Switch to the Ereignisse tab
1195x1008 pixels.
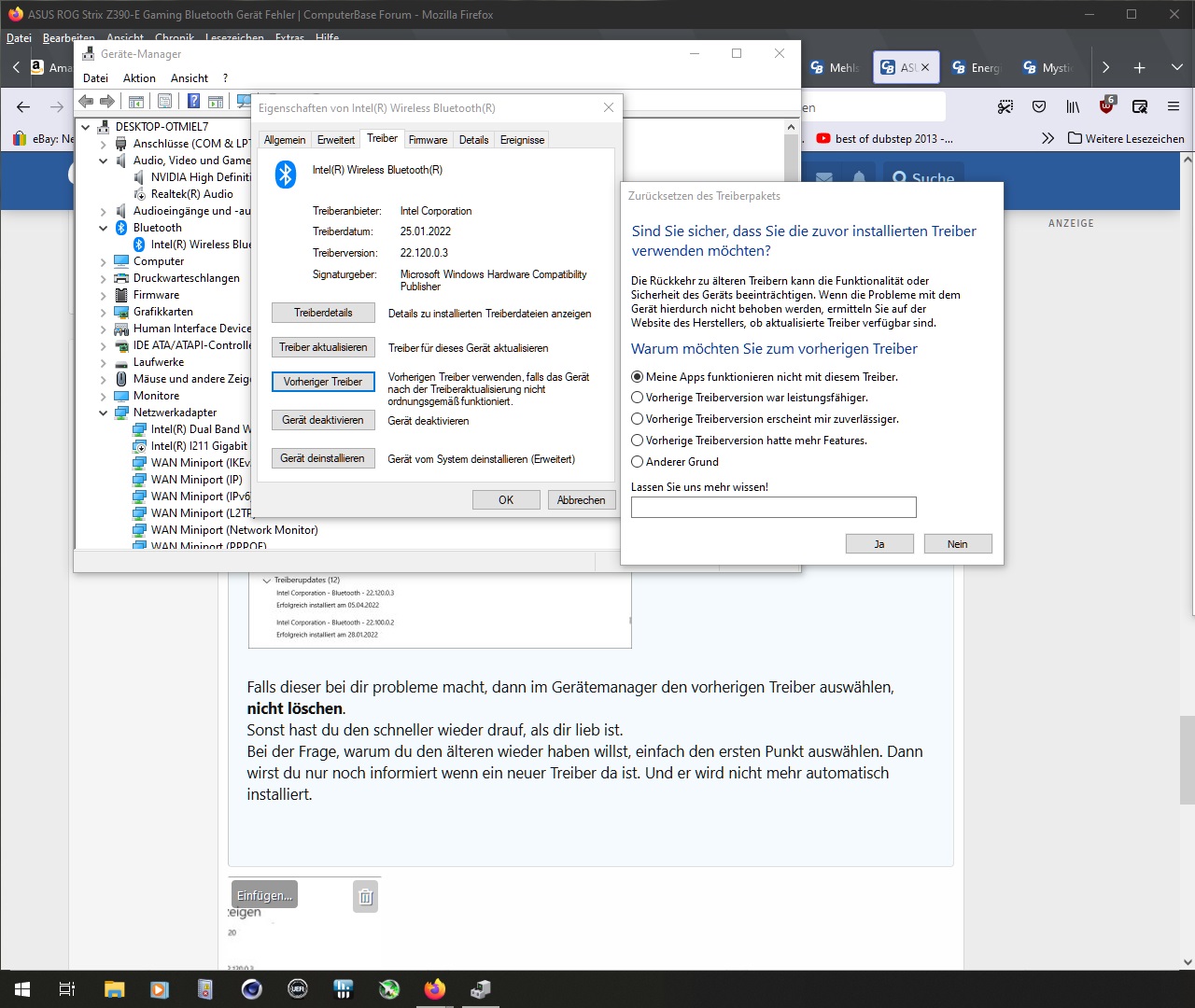tap(522, 140)
